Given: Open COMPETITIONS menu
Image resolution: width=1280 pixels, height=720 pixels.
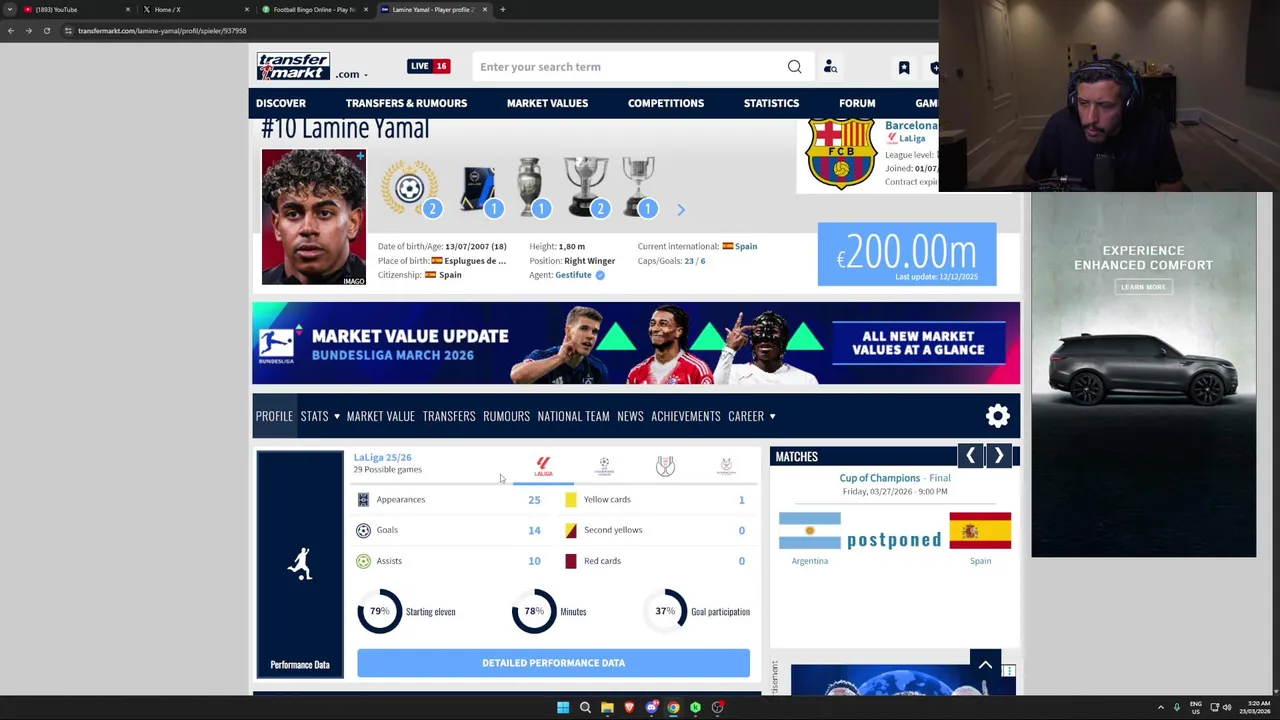Looking at the screenshot, I should coord(666,103).
